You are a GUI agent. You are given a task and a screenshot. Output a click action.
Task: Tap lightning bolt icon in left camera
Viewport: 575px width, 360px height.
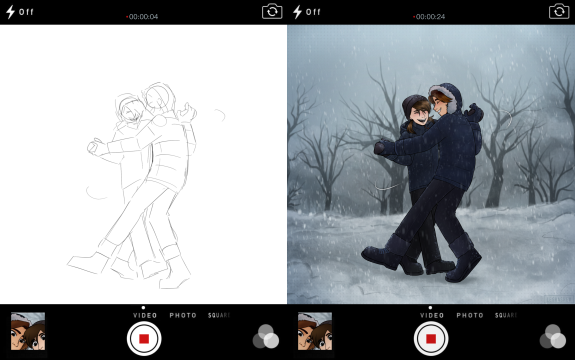coord(10,12)
